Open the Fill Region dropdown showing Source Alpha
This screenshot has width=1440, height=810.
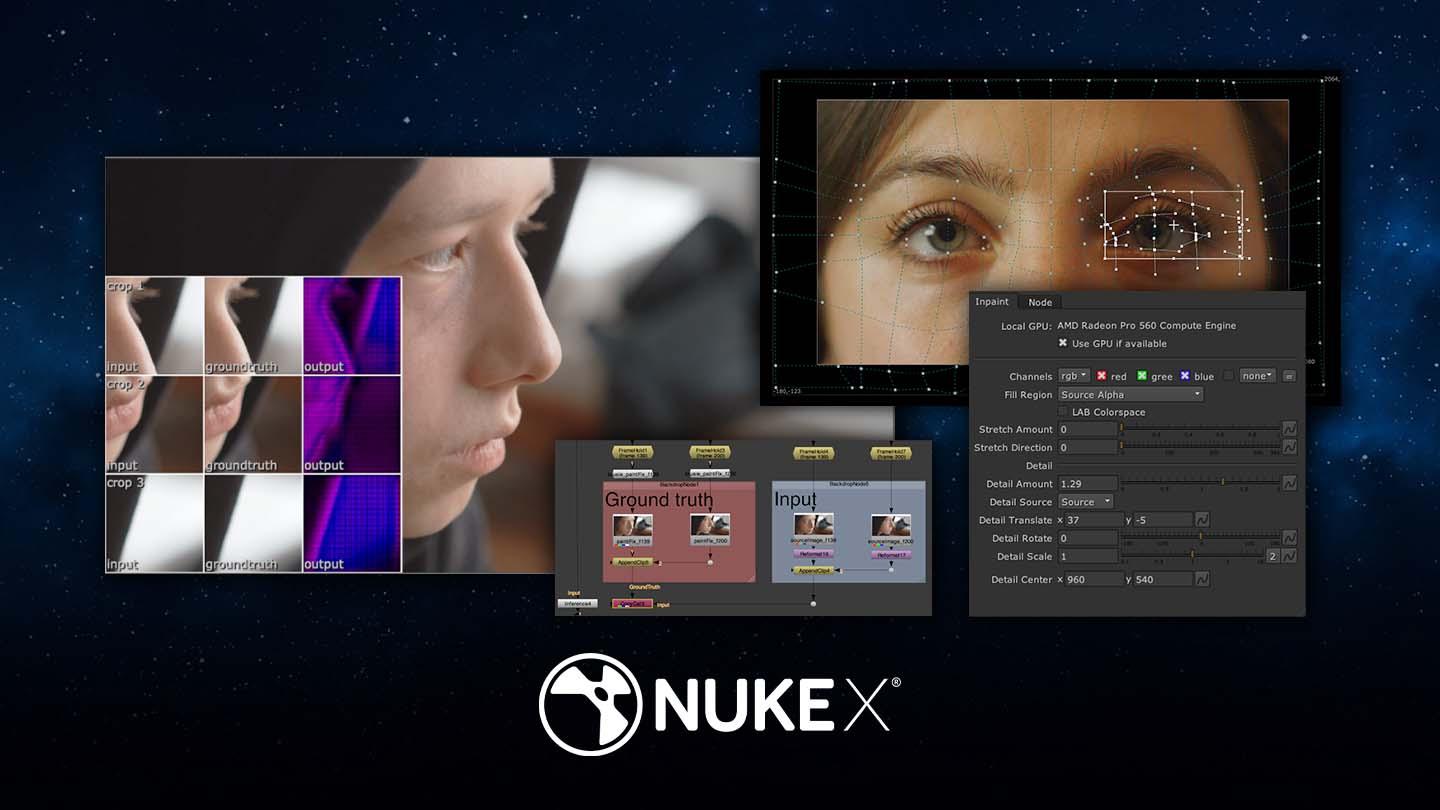click(x=1131, y=394)
